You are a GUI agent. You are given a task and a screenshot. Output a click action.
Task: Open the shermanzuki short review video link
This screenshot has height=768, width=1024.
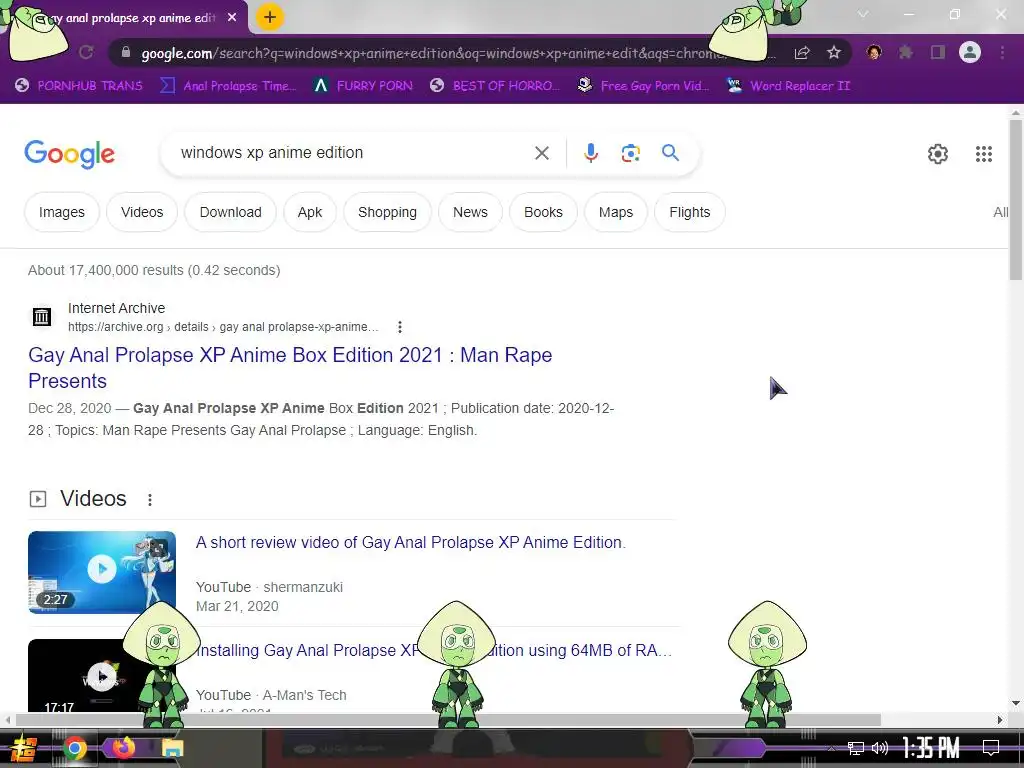click(x=411, y=542)
